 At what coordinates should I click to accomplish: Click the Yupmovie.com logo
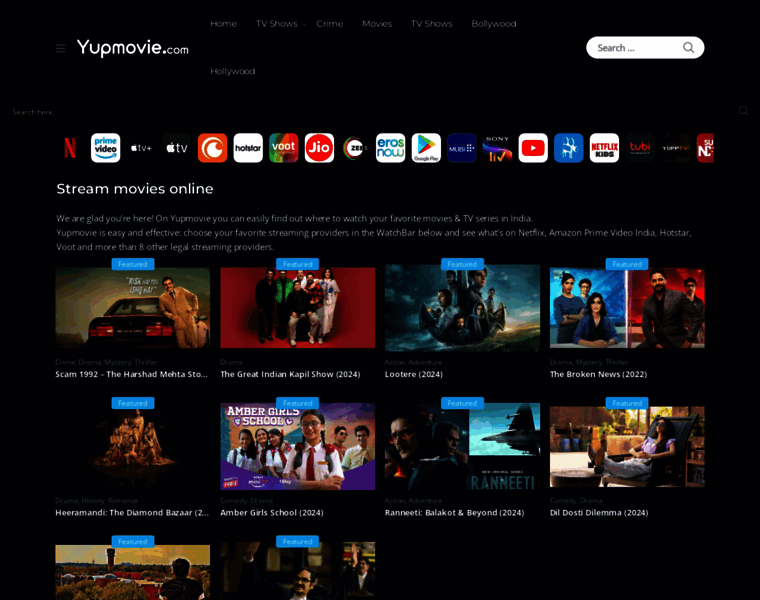pos(132,48)
